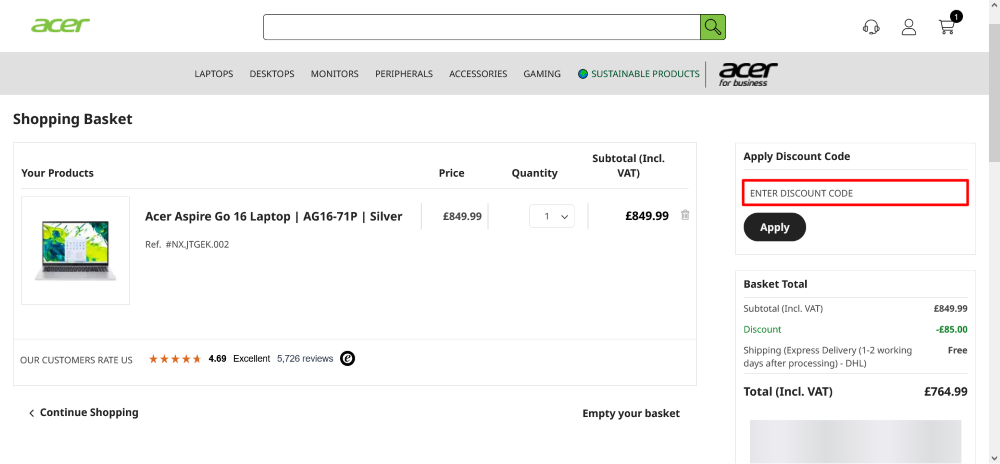Click the Acer for business logo
Image resolution: width=1000 pixels, height=464 pixels.
click(x=747, y=74)
